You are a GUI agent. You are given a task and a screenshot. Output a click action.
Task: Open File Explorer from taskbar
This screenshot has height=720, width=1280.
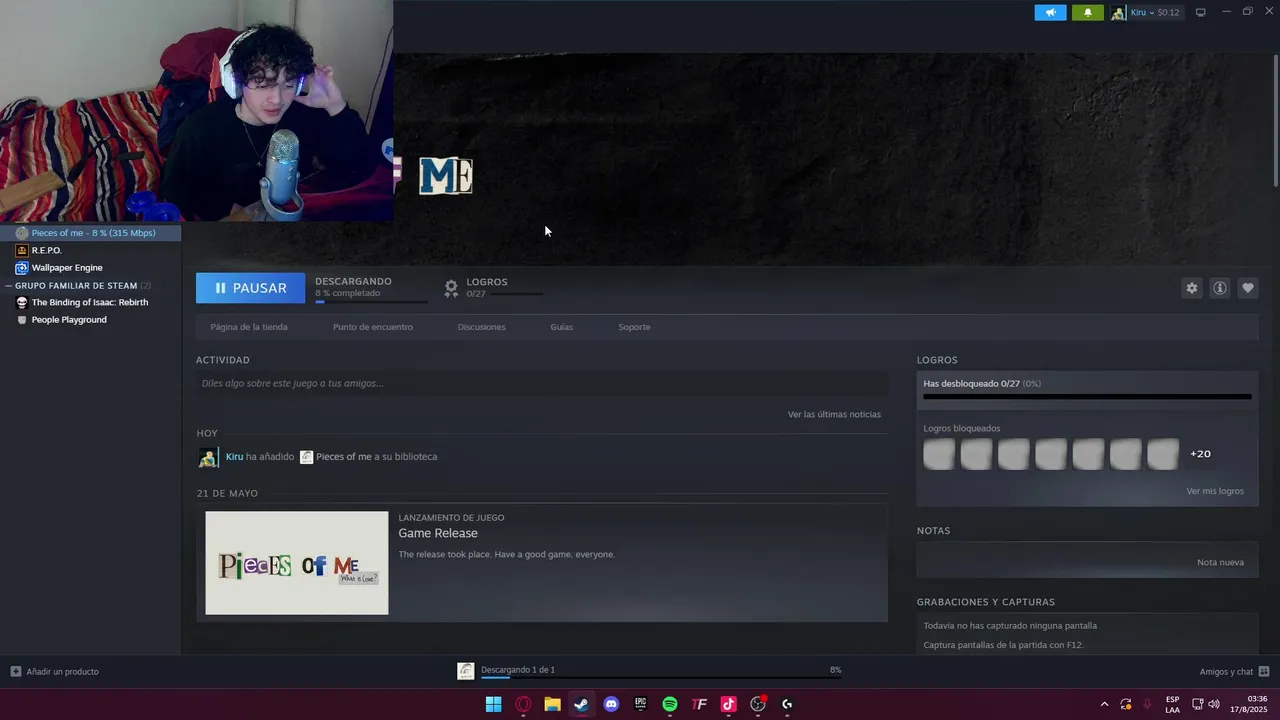click(552, 704)
